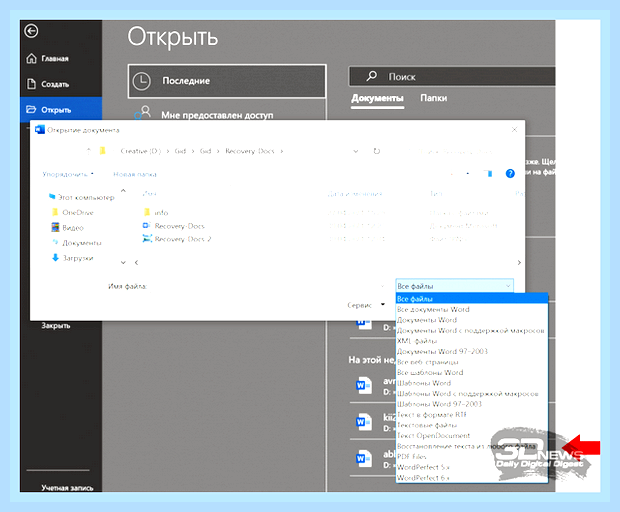
Task: Click the refresh icon in address bar
Action: (x=376, y=151)
